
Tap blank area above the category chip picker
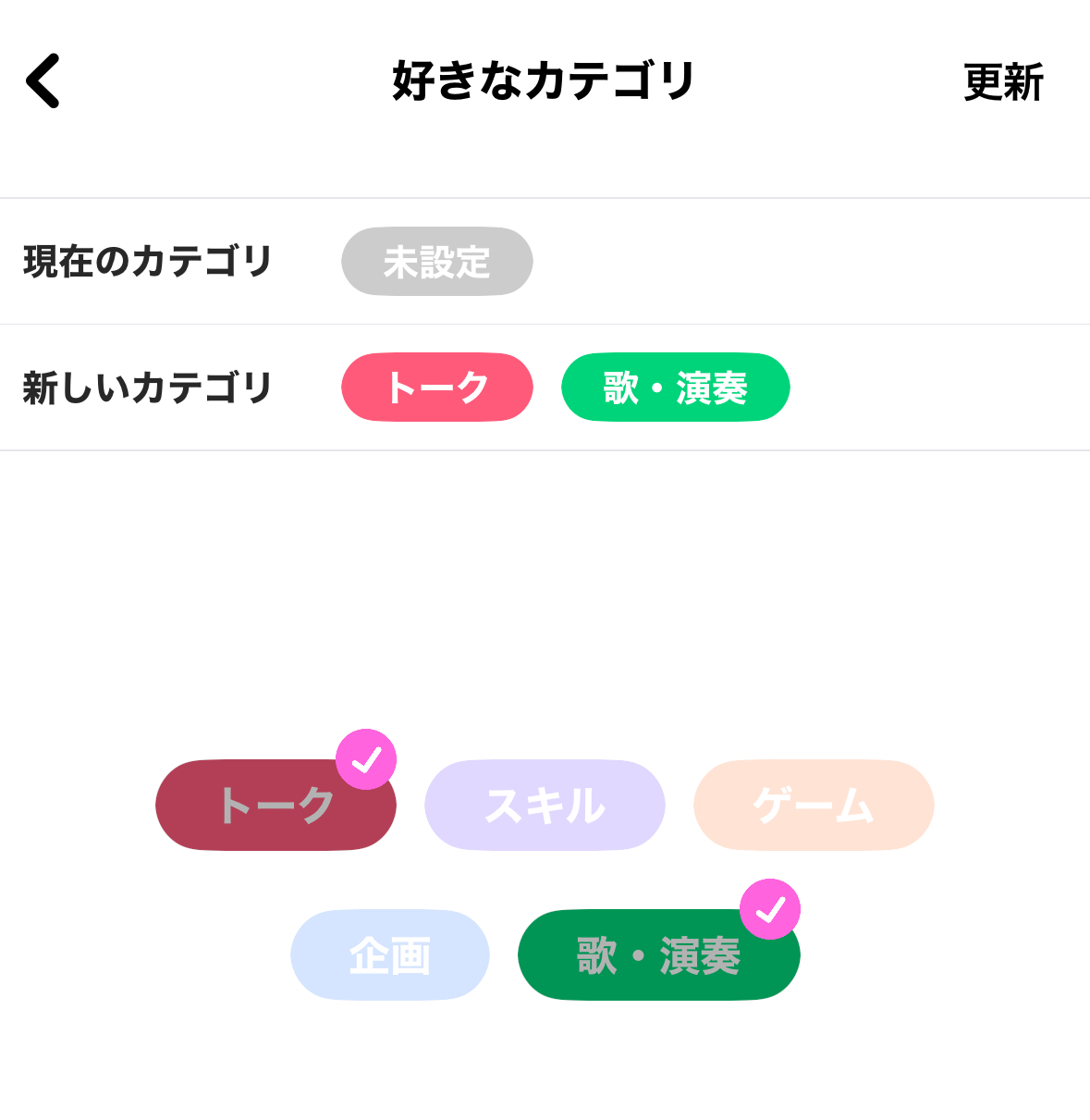(x=545, y=592)
